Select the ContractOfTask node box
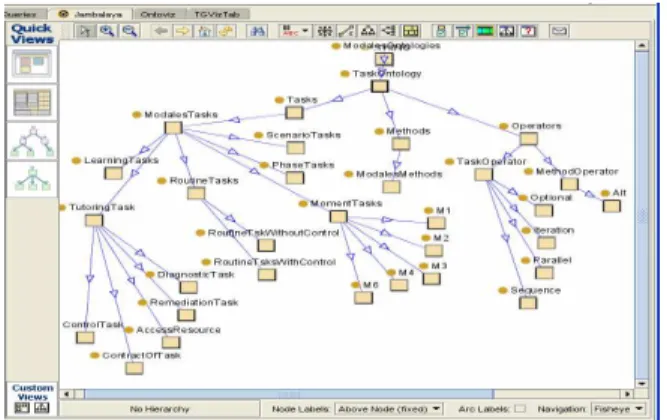This screenshot has height=420, width=667. pyautogui.click(x=134, y=368)
